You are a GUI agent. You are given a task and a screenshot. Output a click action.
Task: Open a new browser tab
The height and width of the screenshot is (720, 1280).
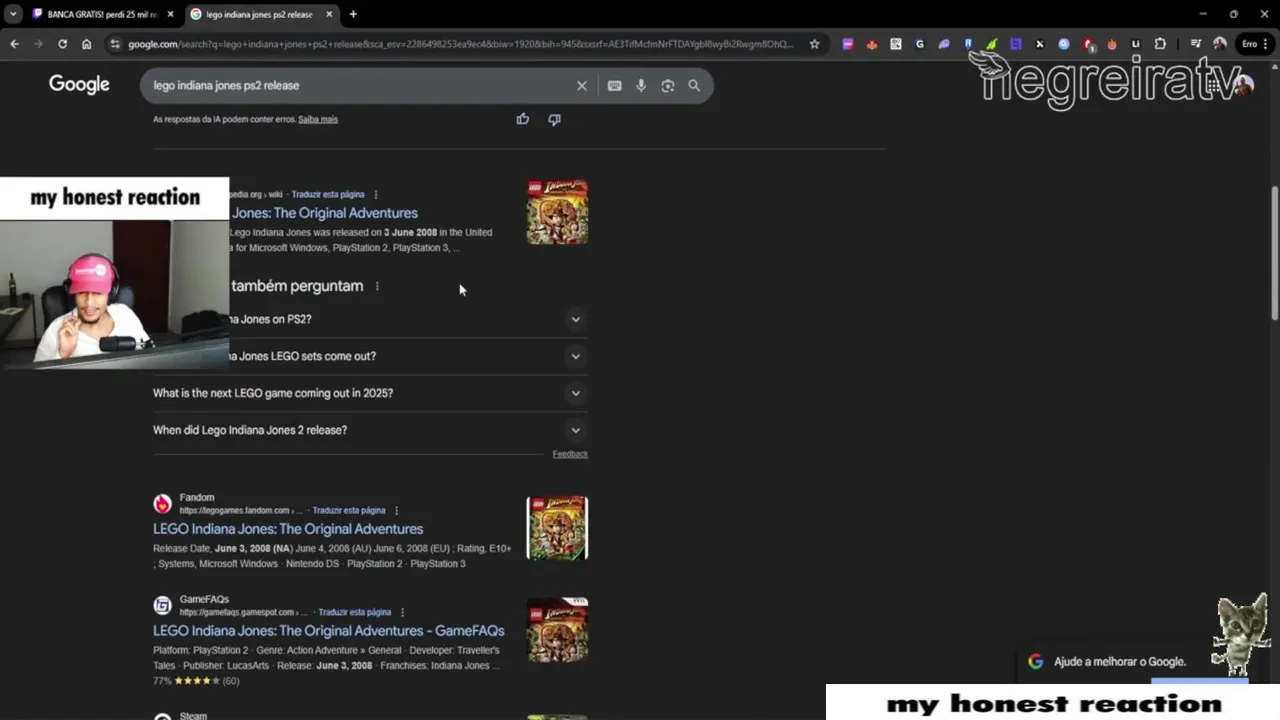[353, 14]
